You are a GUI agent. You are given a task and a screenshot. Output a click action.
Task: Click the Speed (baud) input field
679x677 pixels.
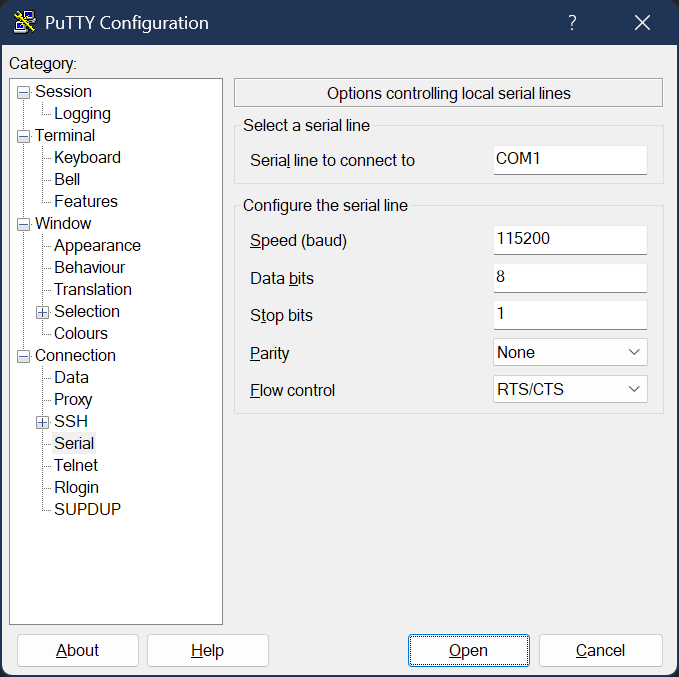570,240
